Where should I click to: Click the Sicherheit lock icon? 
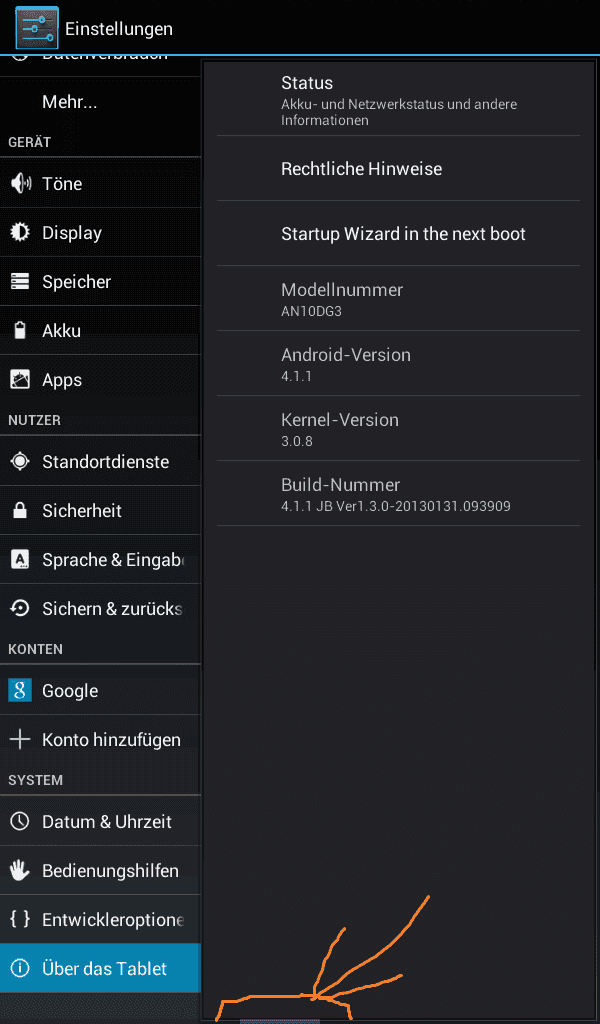21,511
